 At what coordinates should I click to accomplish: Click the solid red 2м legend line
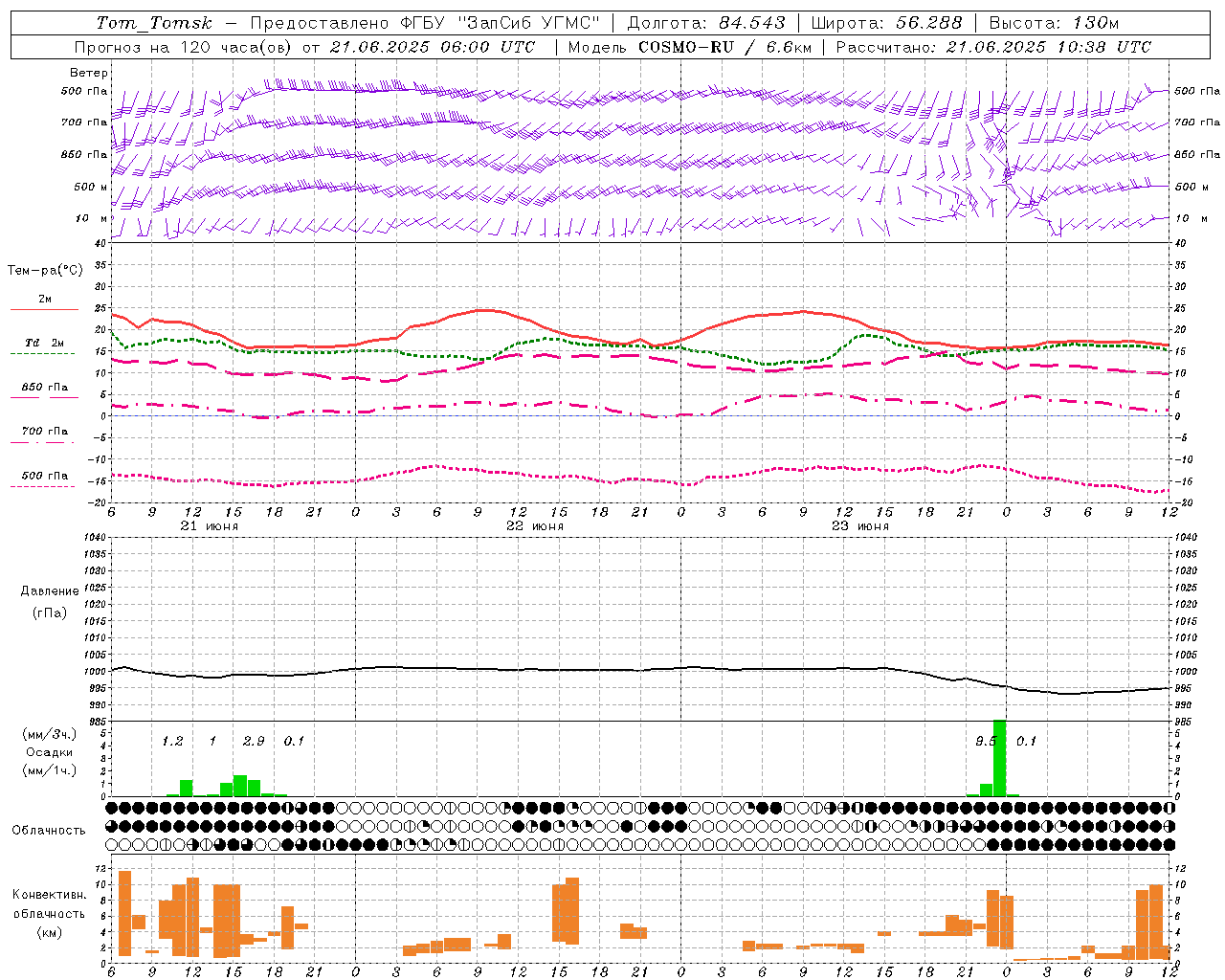(44, 309)
